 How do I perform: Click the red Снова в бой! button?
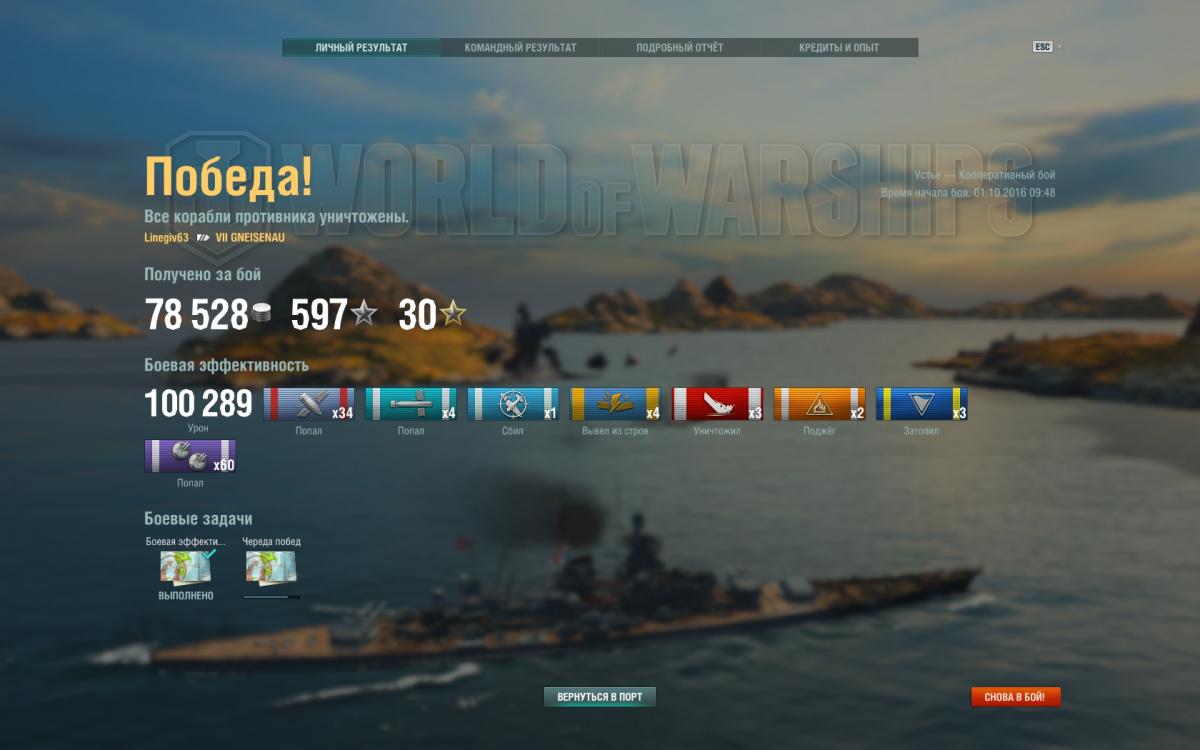click(x=1015, y=697)
